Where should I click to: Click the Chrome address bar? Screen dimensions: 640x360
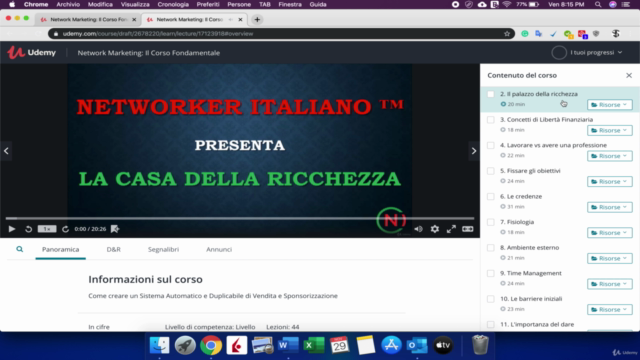tap(282, 33)
